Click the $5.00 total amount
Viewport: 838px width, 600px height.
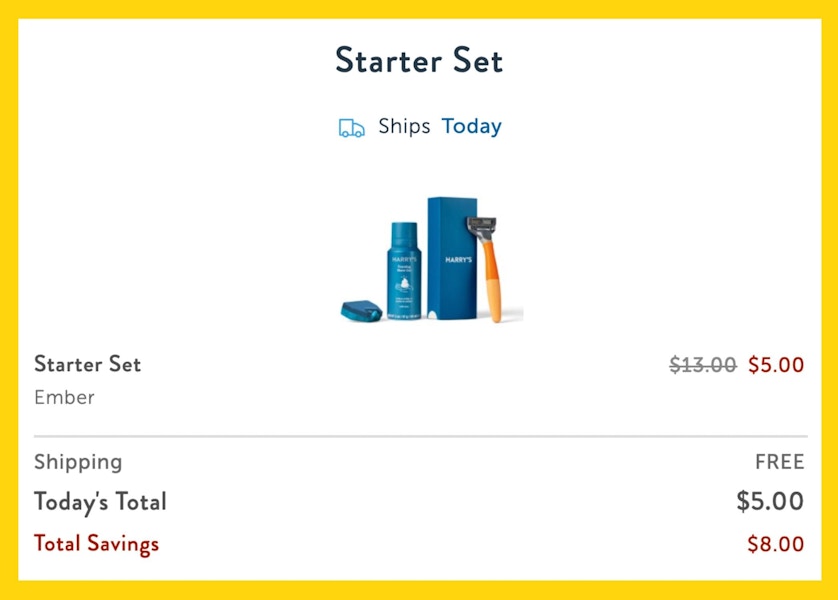[770, 502]
